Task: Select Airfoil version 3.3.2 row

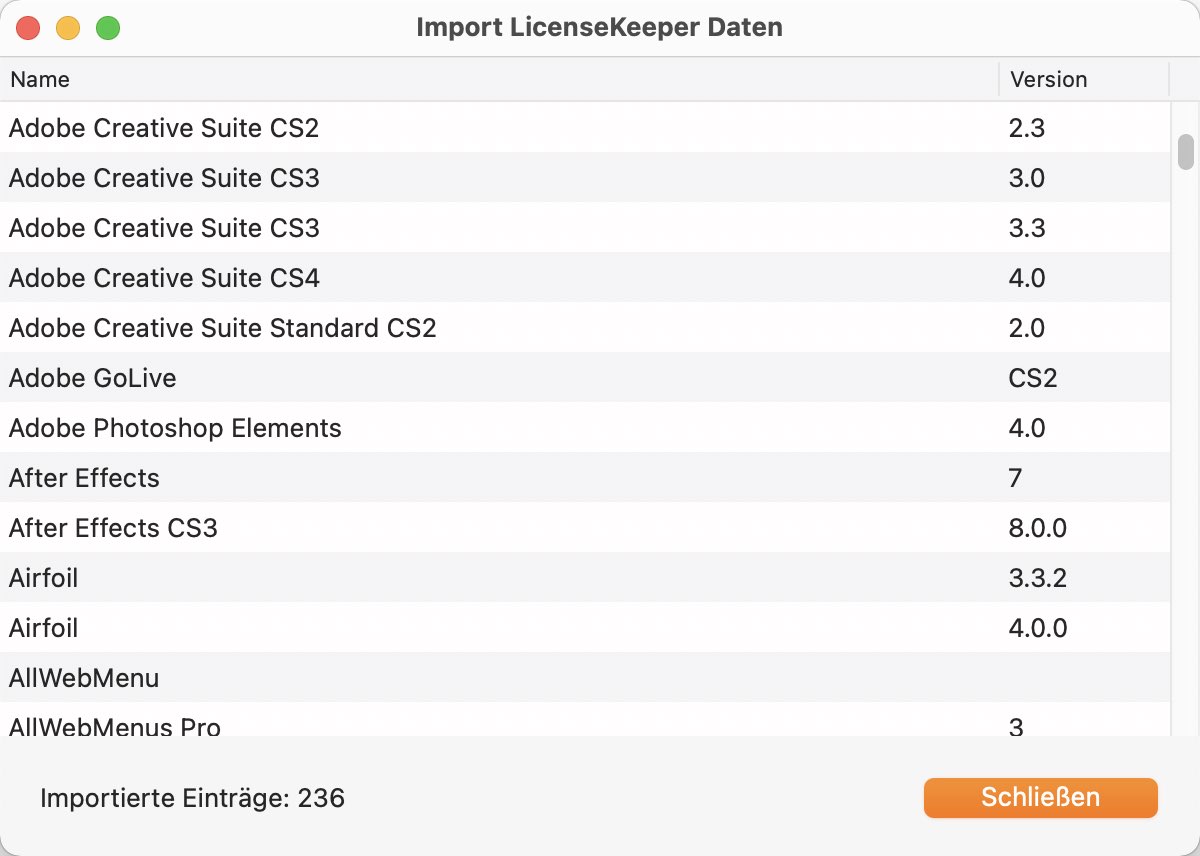Action: [x=585, y=577]
